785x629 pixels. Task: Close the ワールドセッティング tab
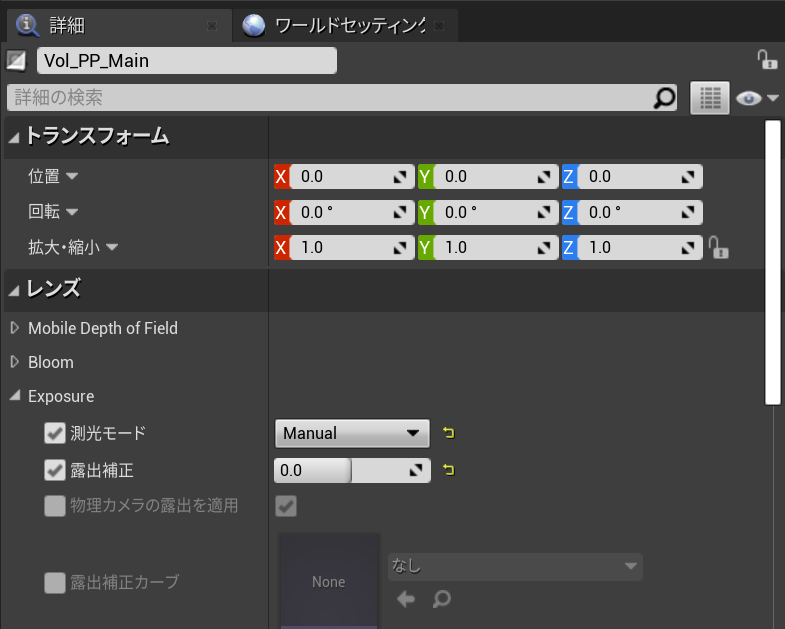(x=439, y=26)
